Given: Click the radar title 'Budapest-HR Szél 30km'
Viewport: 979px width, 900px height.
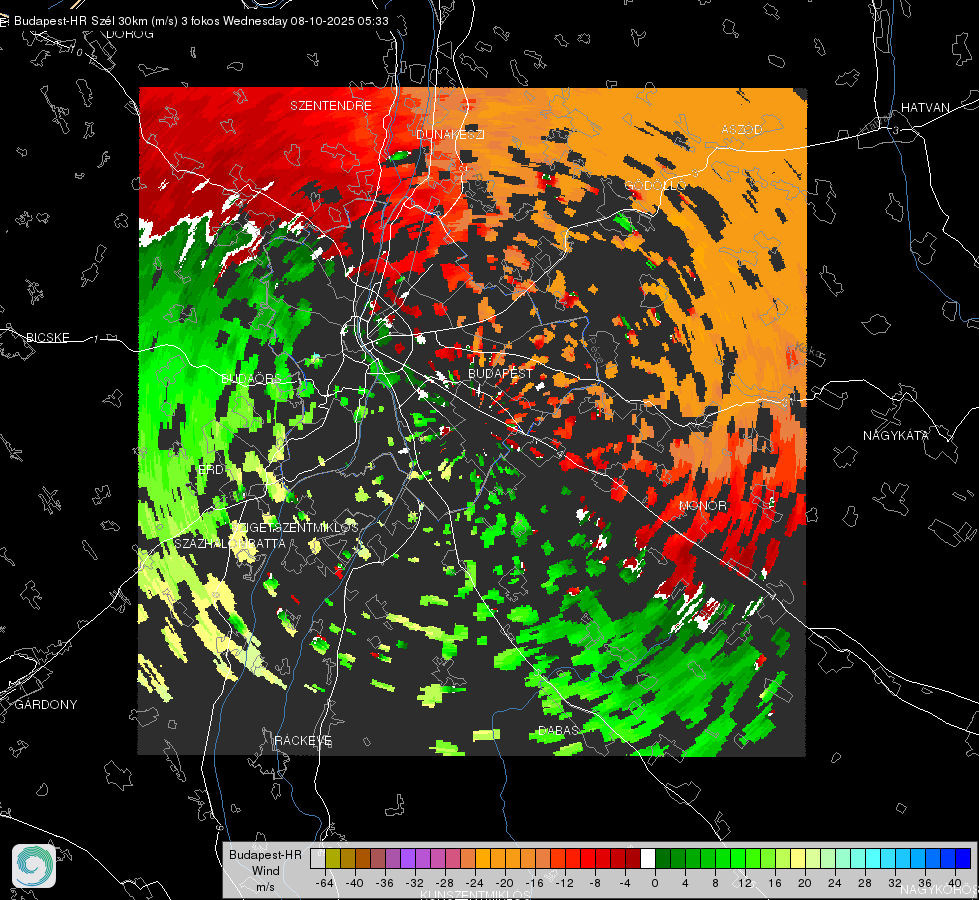Looking at the screenshot, I should pos(80,21).
